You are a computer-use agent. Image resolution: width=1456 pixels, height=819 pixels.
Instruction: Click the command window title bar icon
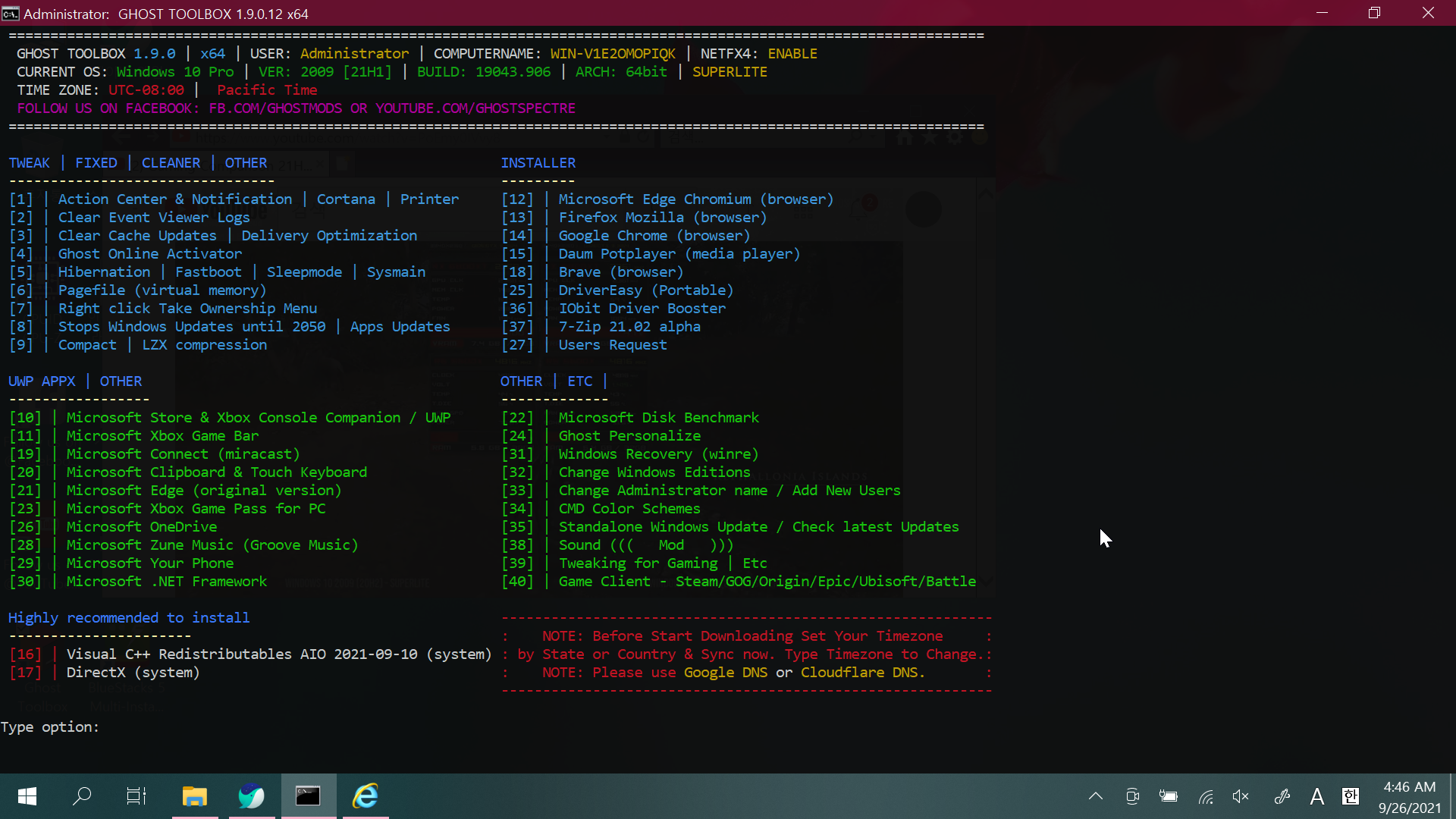tap(11, 14)
